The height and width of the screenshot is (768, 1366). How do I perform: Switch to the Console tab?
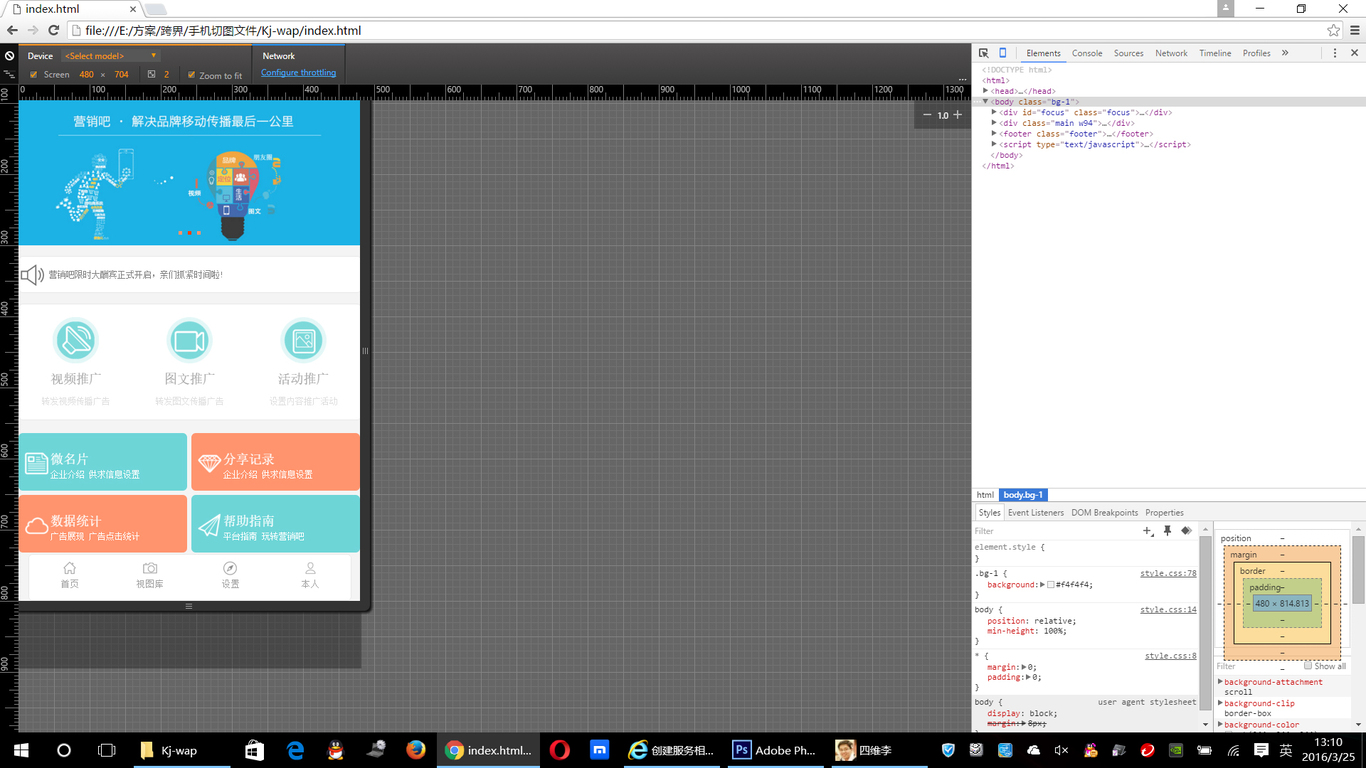tap(1087, 53)
